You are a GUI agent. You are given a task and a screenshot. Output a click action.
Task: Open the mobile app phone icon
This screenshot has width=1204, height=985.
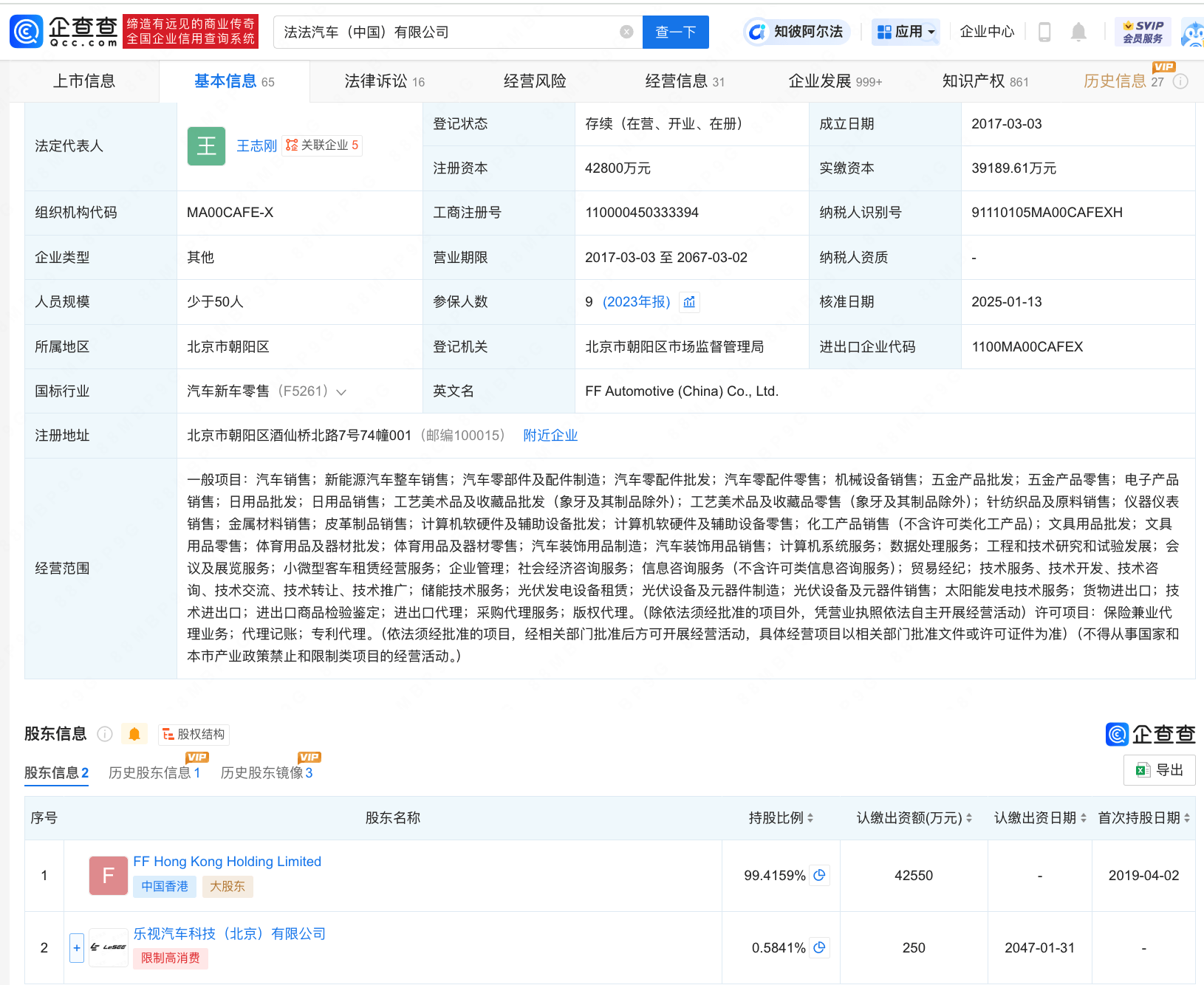(1044, 32)
